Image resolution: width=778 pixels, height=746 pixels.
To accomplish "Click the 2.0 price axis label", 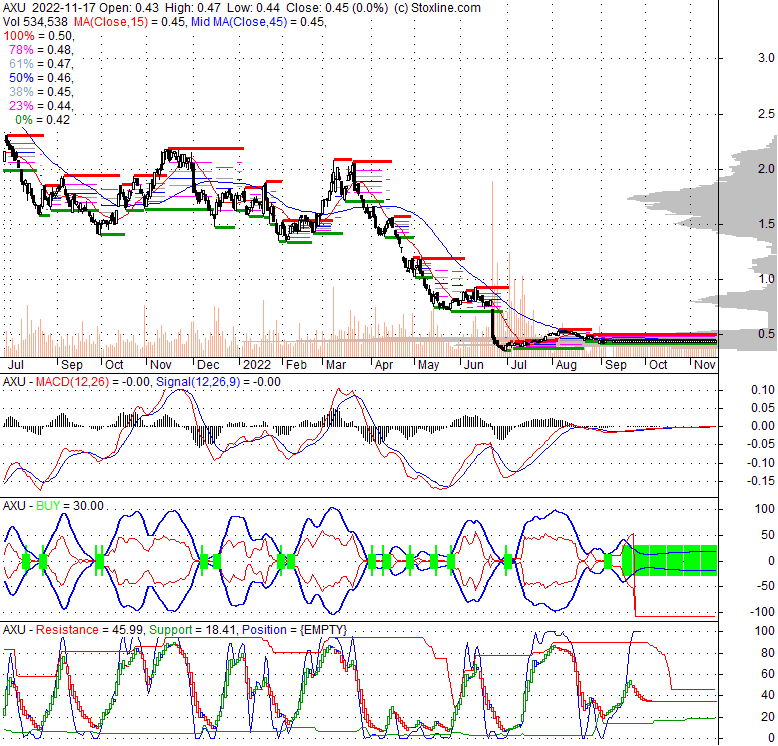I will (x=766, y=169).
